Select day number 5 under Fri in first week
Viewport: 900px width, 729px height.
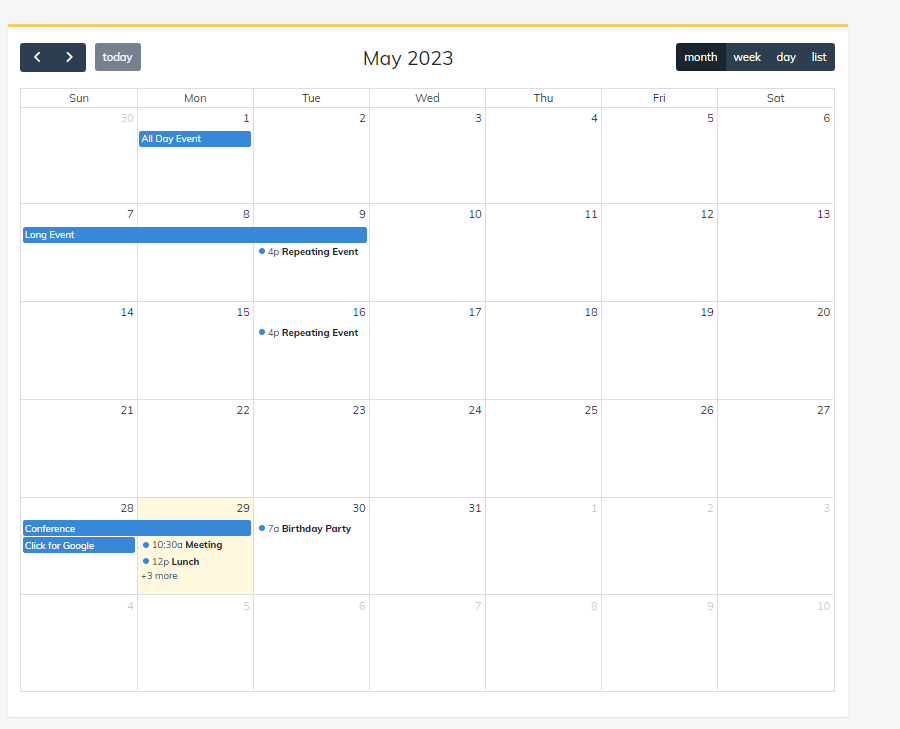pos(710,118)
